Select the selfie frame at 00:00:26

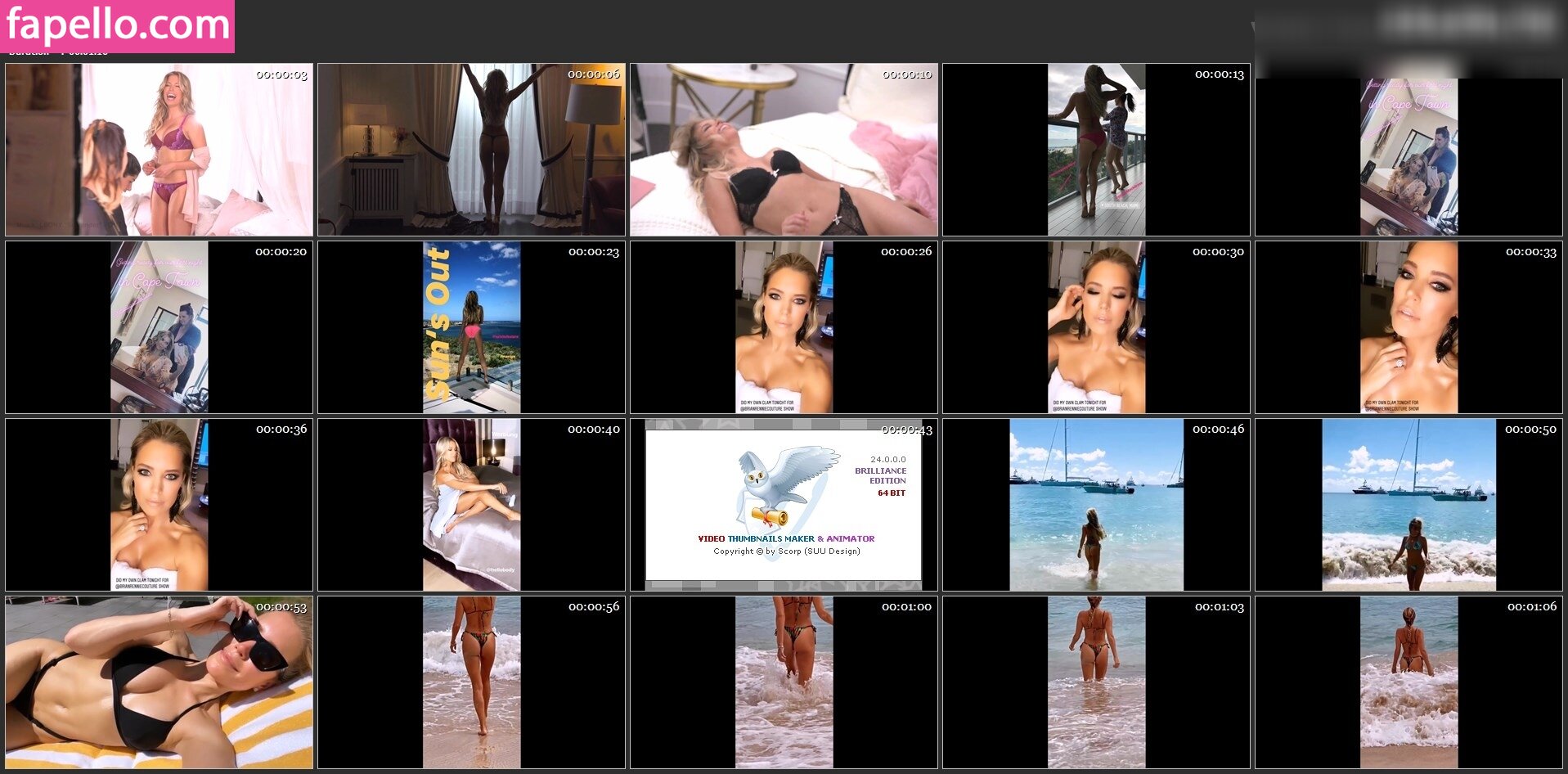click(x=784, y=327)
